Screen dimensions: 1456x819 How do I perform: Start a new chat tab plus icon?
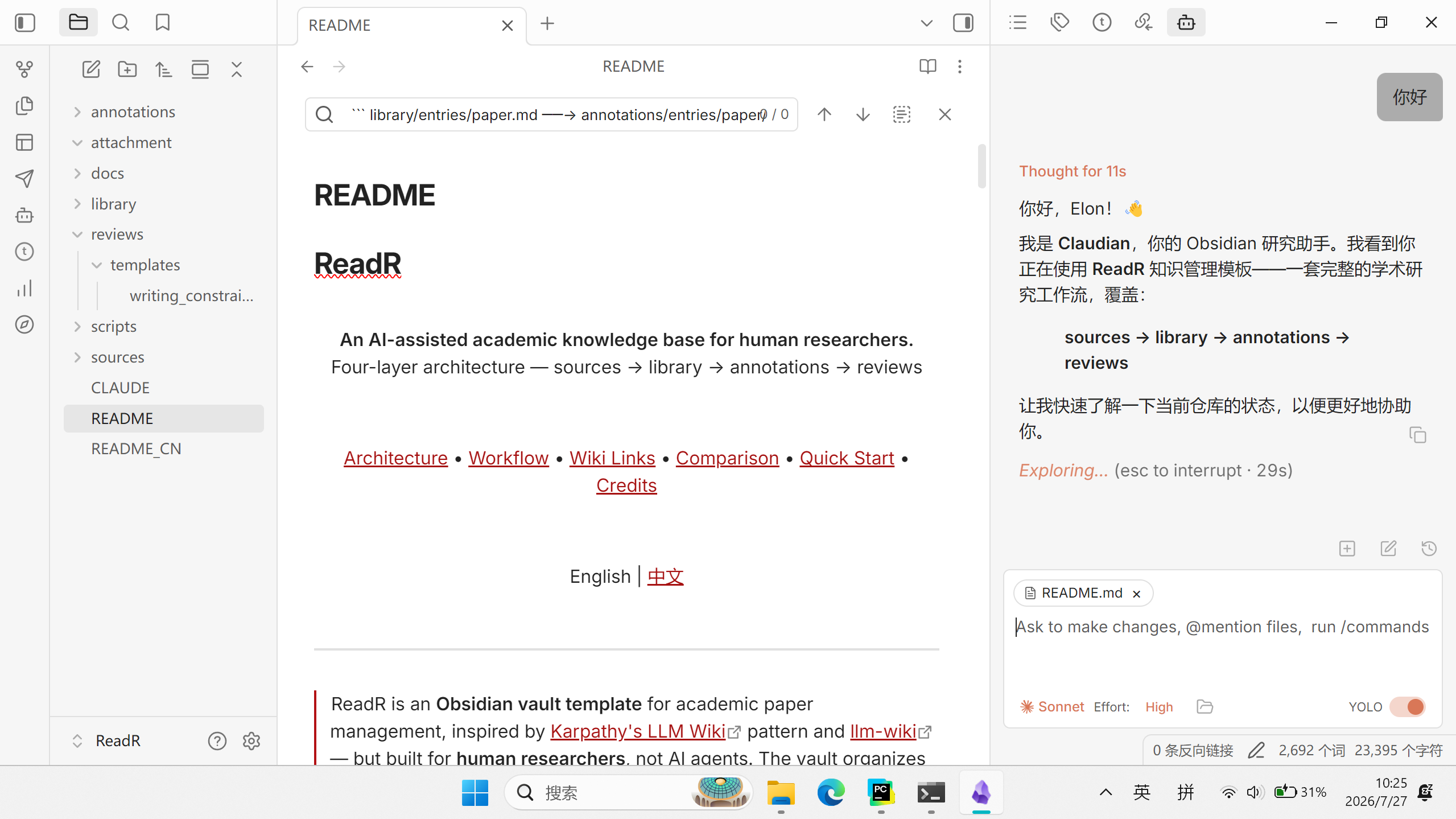tap(1347, 549)
